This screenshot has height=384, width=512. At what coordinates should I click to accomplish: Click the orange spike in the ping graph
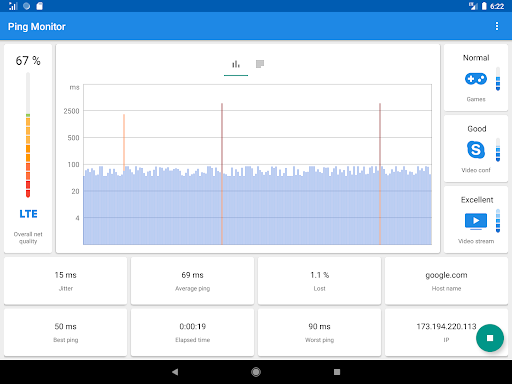coord(124,143)
